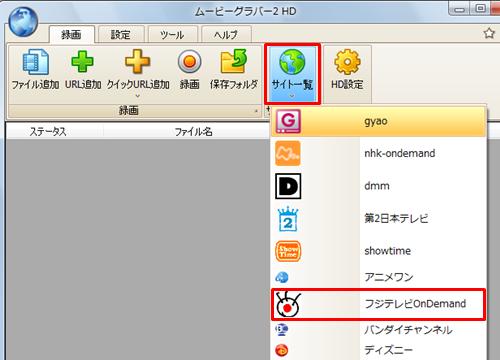500x360 pixels.
Task: Select nhk-ondemand from the site list
Action: [x=379, y=153]
